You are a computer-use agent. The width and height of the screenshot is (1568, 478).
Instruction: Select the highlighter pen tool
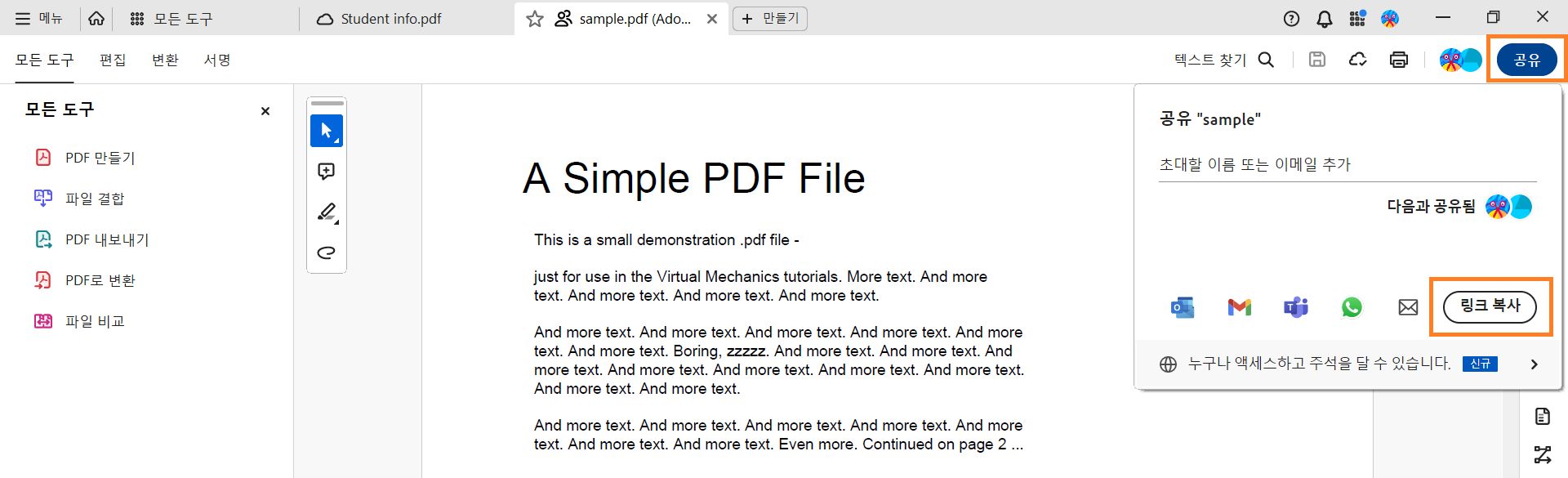point(327,212)
